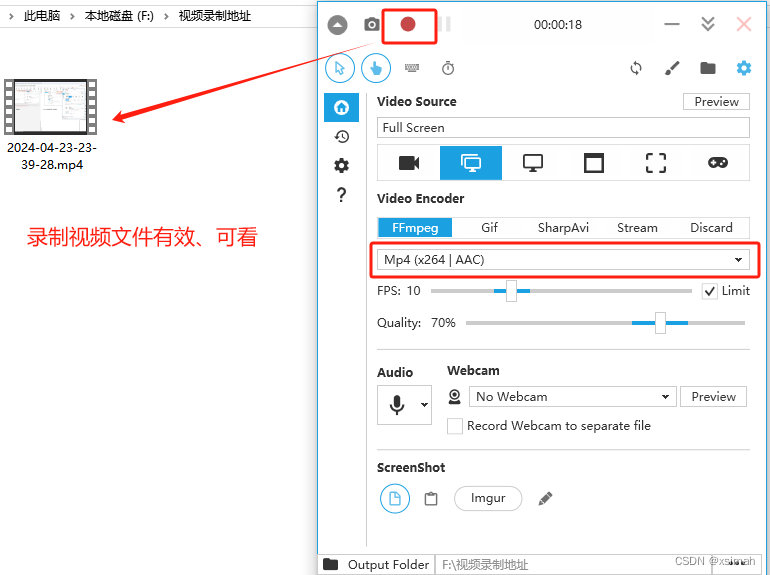770x575 pixels.
Task: Click the Webcam Preview button
Action: pos(713,396)
